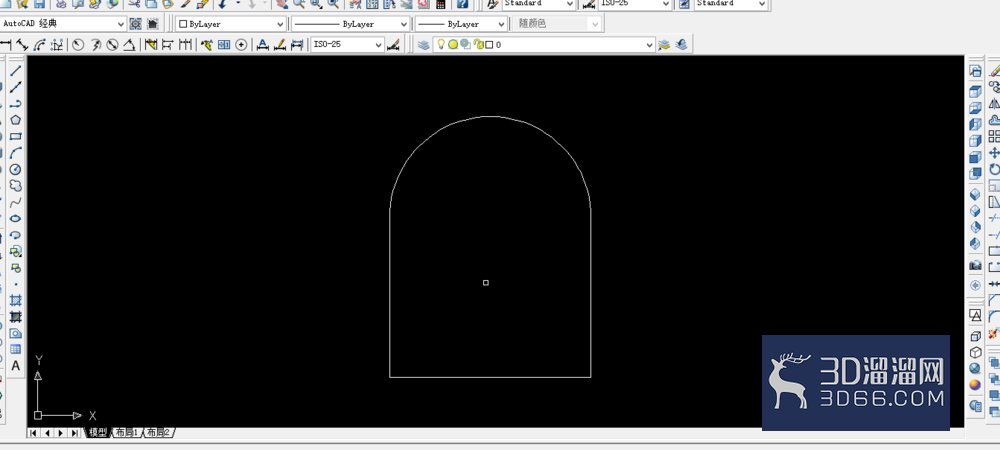Choose the Rectangle tool

[x=16, y=136]
